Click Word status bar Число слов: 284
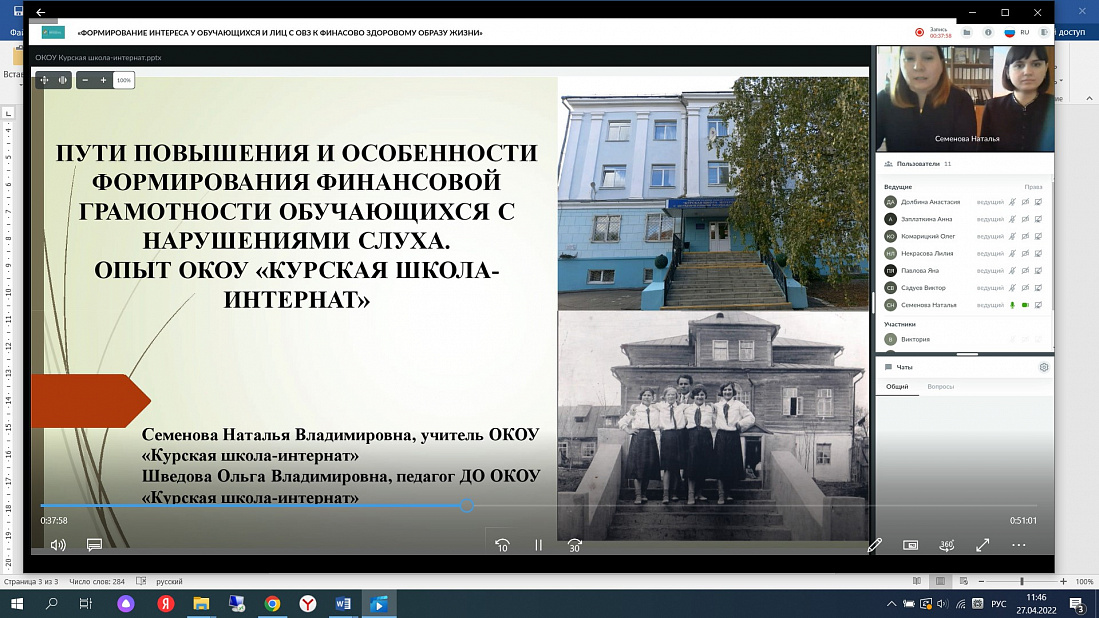Screen dimensions: 1099x618 click(x=97, y=582)
